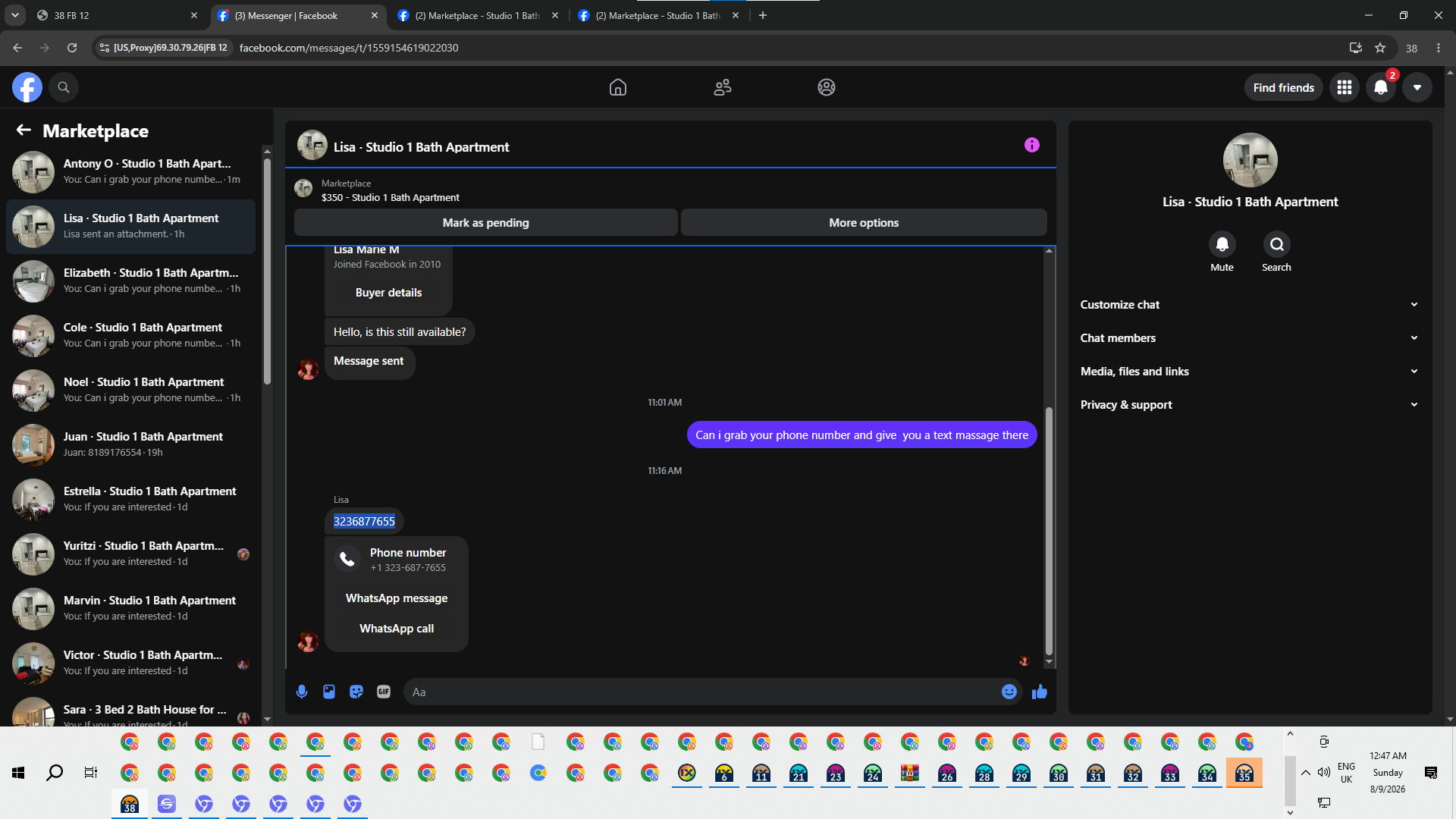Send a WhatsApp message to Lisa

coord(397,598)
